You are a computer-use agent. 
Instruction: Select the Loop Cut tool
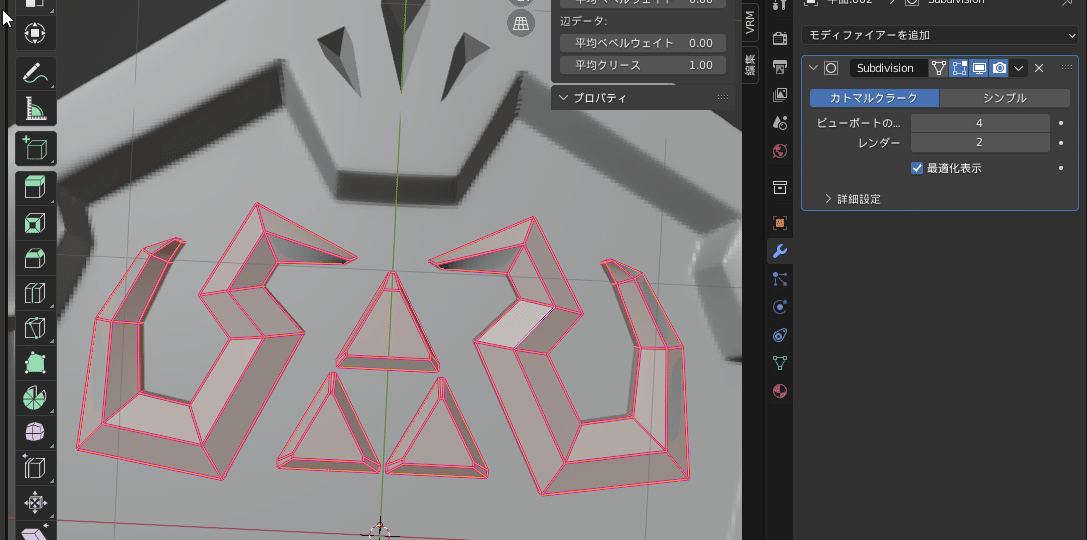pos(35,293)
